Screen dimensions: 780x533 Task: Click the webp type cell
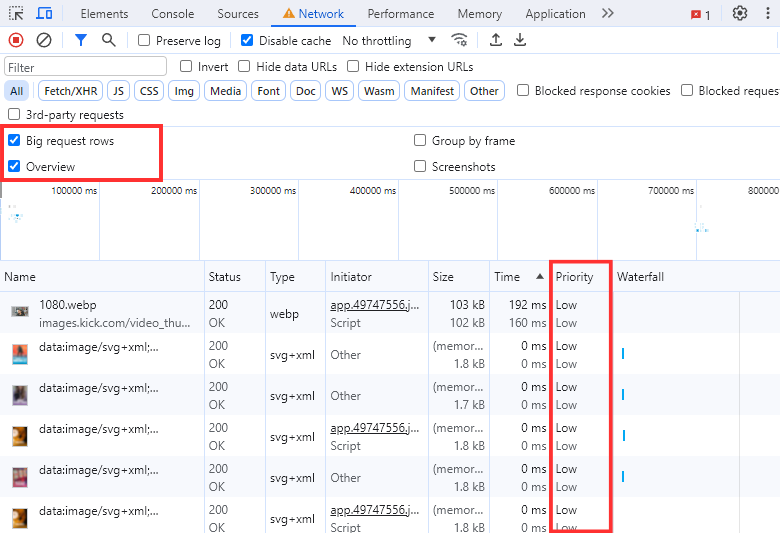[284, 314]
